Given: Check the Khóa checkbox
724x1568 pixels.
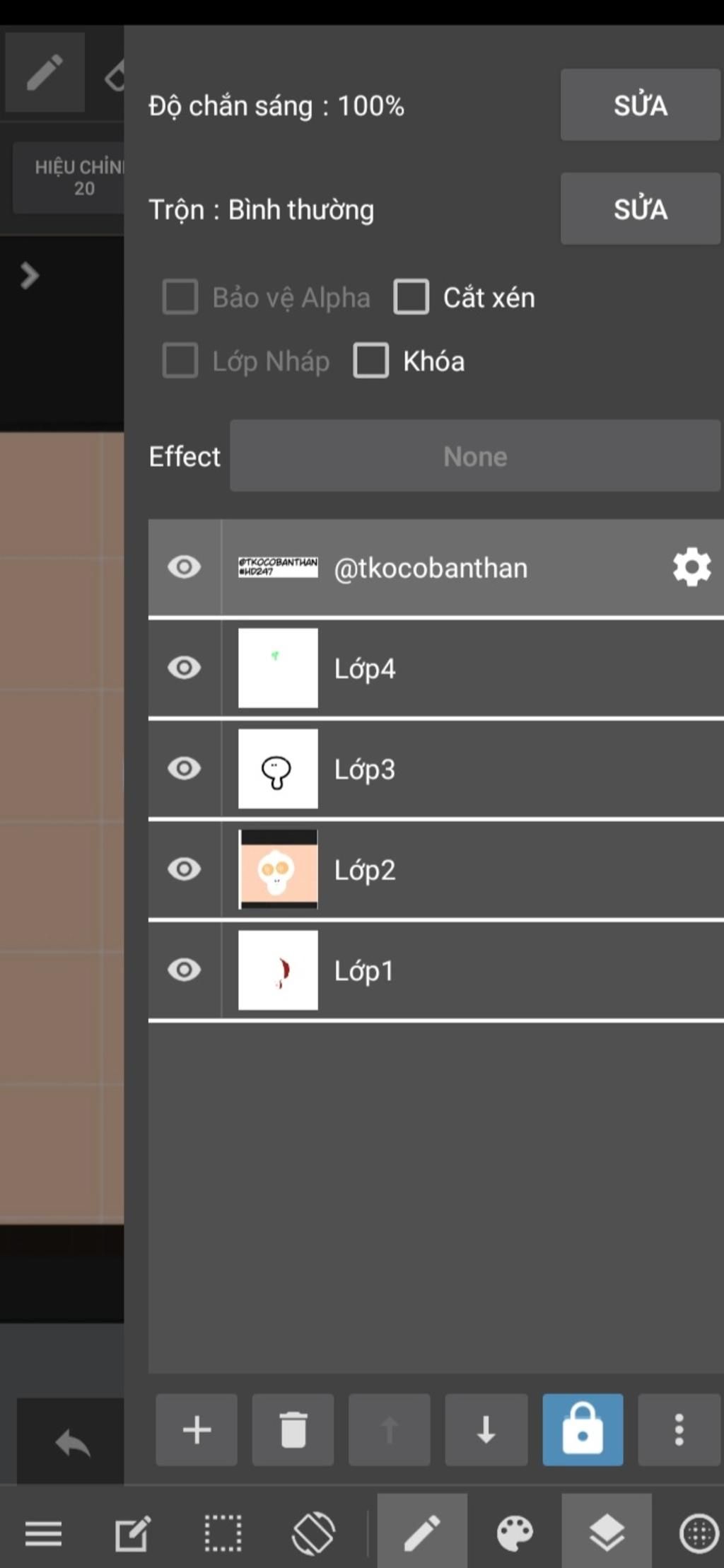Looking at the screenshot, I should pos(371,361).
